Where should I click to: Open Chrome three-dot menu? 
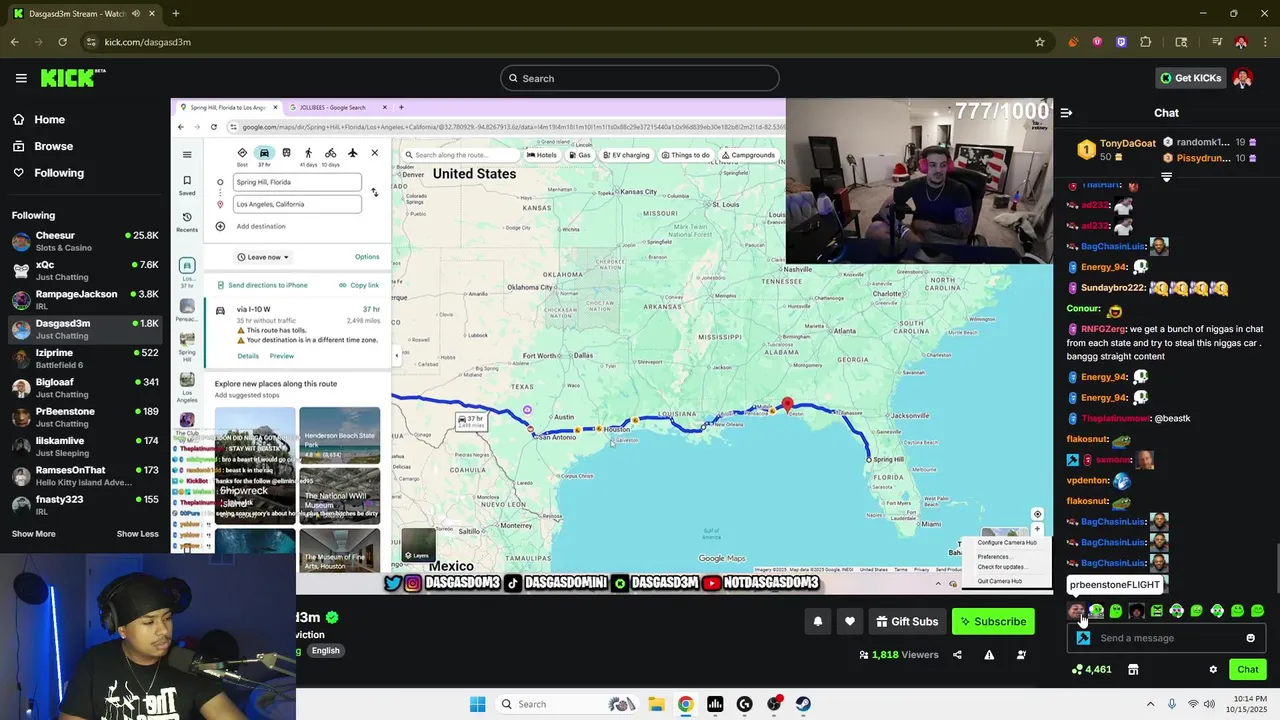(1265, 42)
